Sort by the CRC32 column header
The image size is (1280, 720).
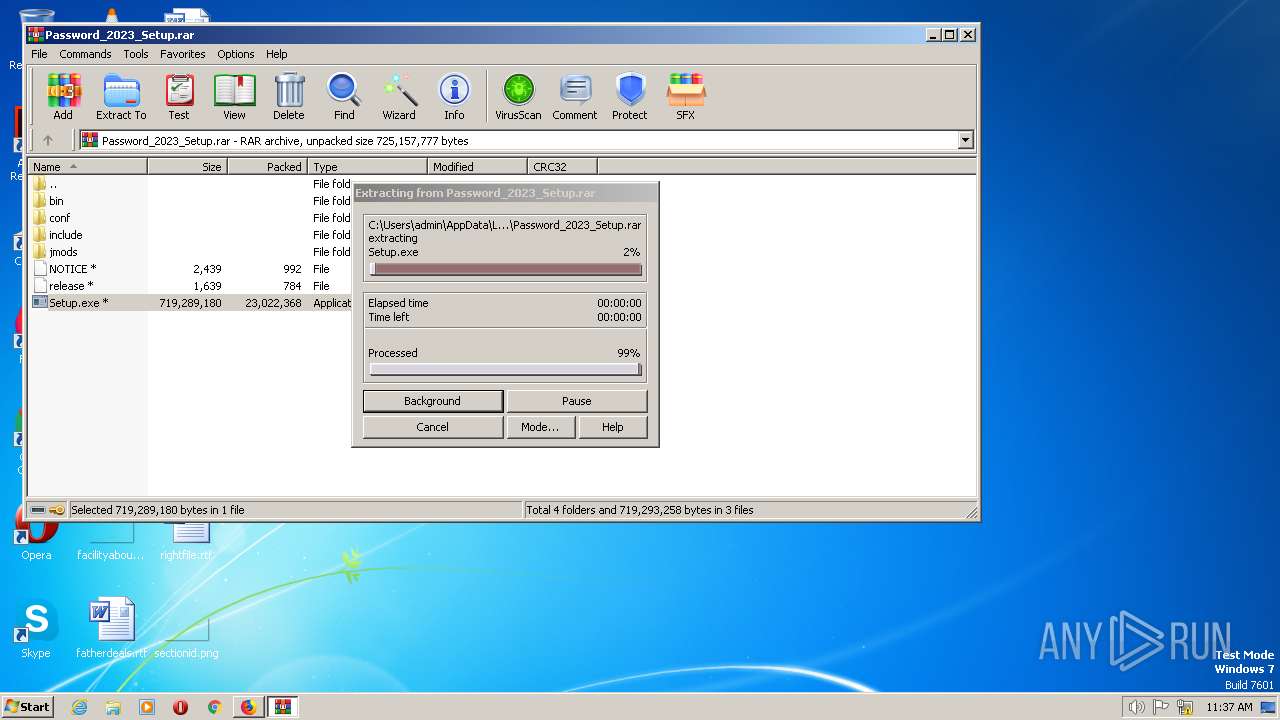click(563, 167)
